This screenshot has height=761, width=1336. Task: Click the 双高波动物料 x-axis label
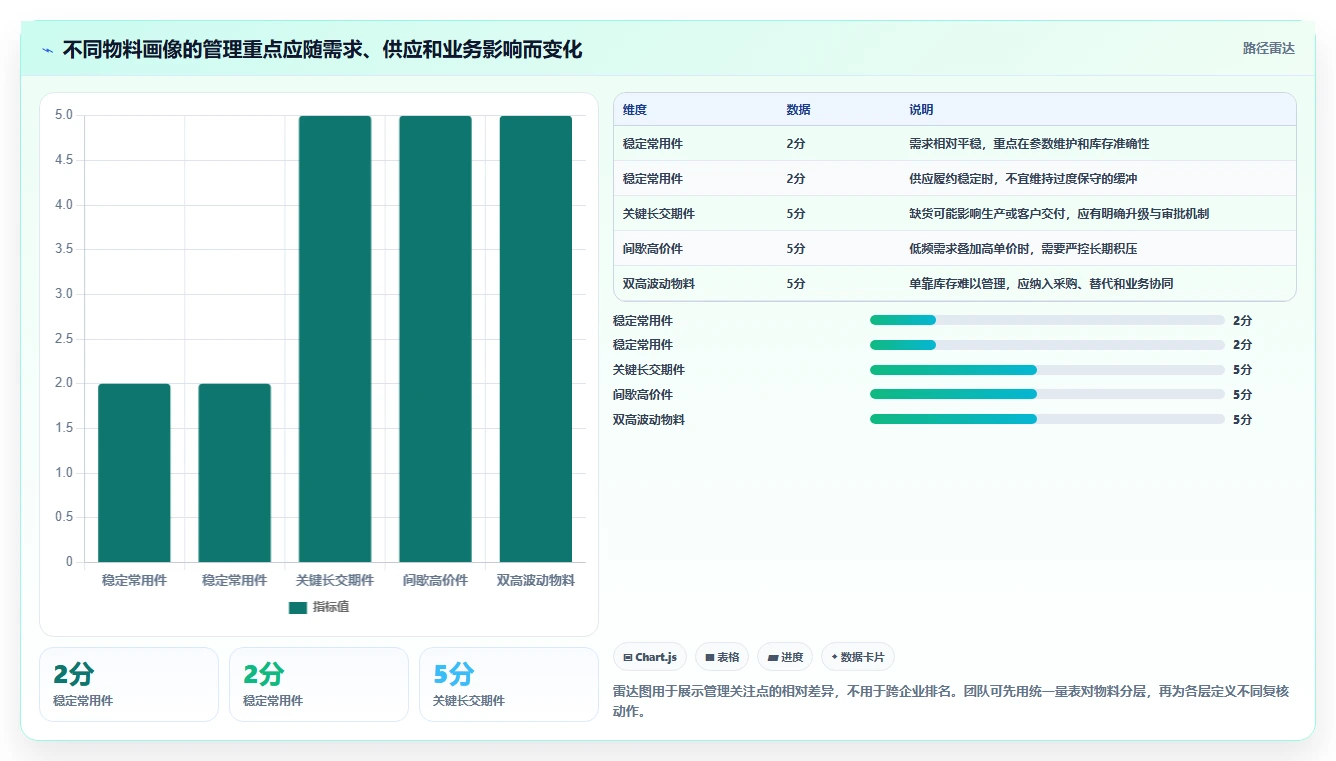tap(536, 581)
